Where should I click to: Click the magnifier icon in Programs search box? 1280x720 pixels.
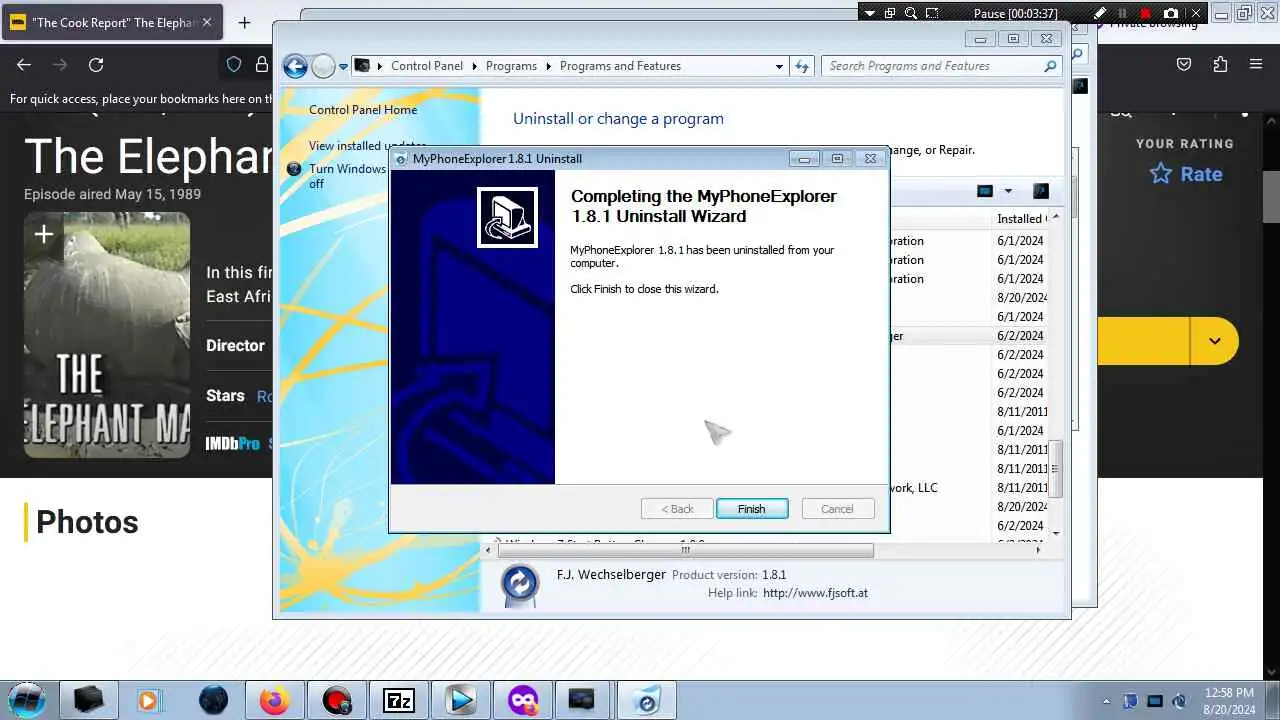click(1050, 66)
